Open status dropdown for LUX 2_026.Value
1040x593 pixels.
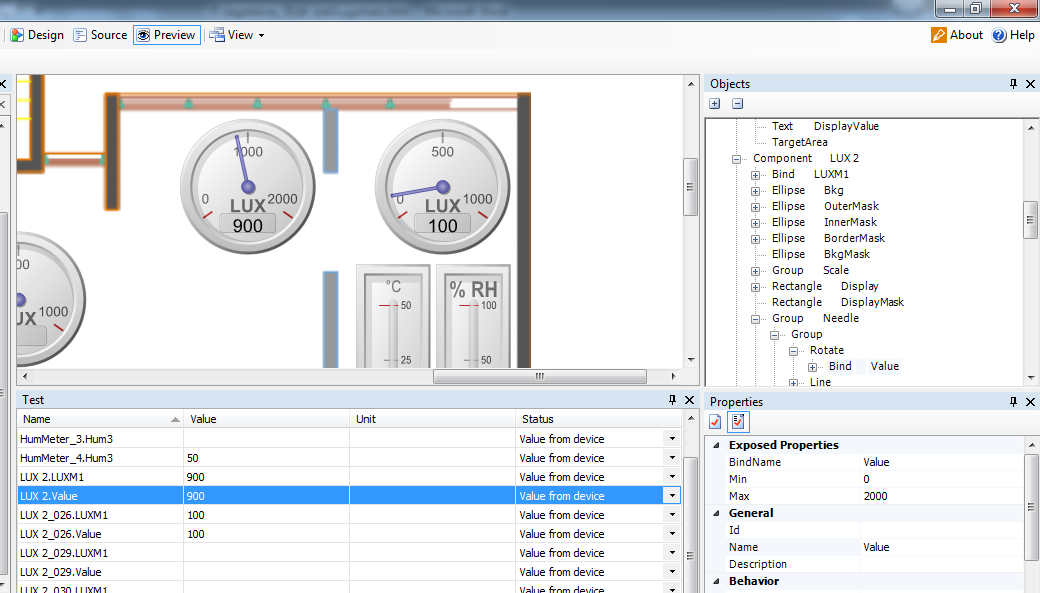[x=672, y=534]
